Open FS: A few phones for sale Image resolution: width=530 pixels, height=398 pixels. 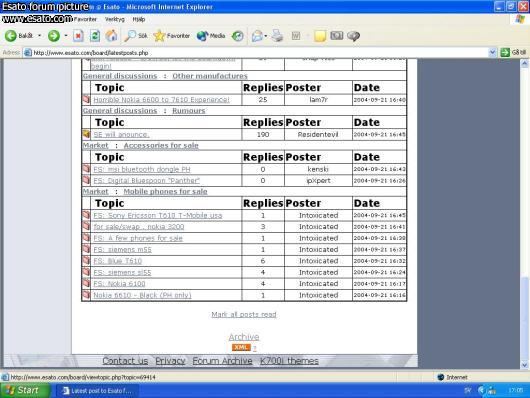click(x=138, y=238)
